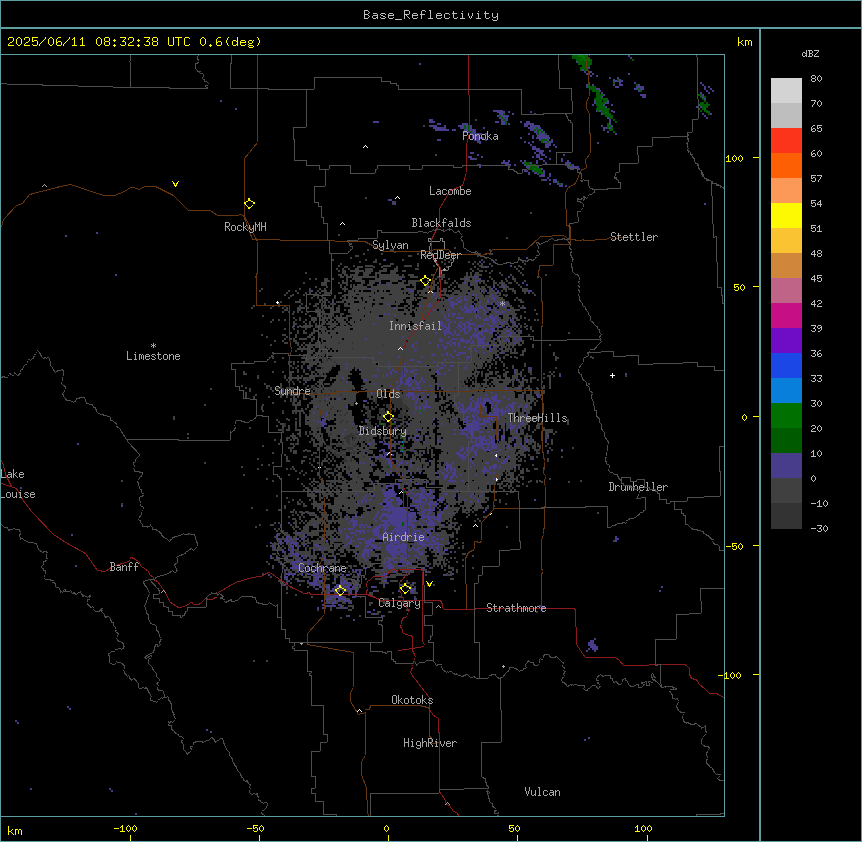Click the Strathmore label

[x=516, y=608]
